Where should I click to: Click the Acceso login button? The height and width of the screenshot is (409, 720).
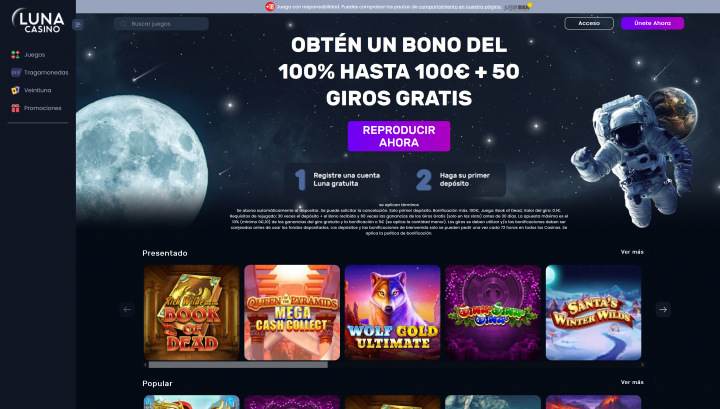click(x=589, y=23)
